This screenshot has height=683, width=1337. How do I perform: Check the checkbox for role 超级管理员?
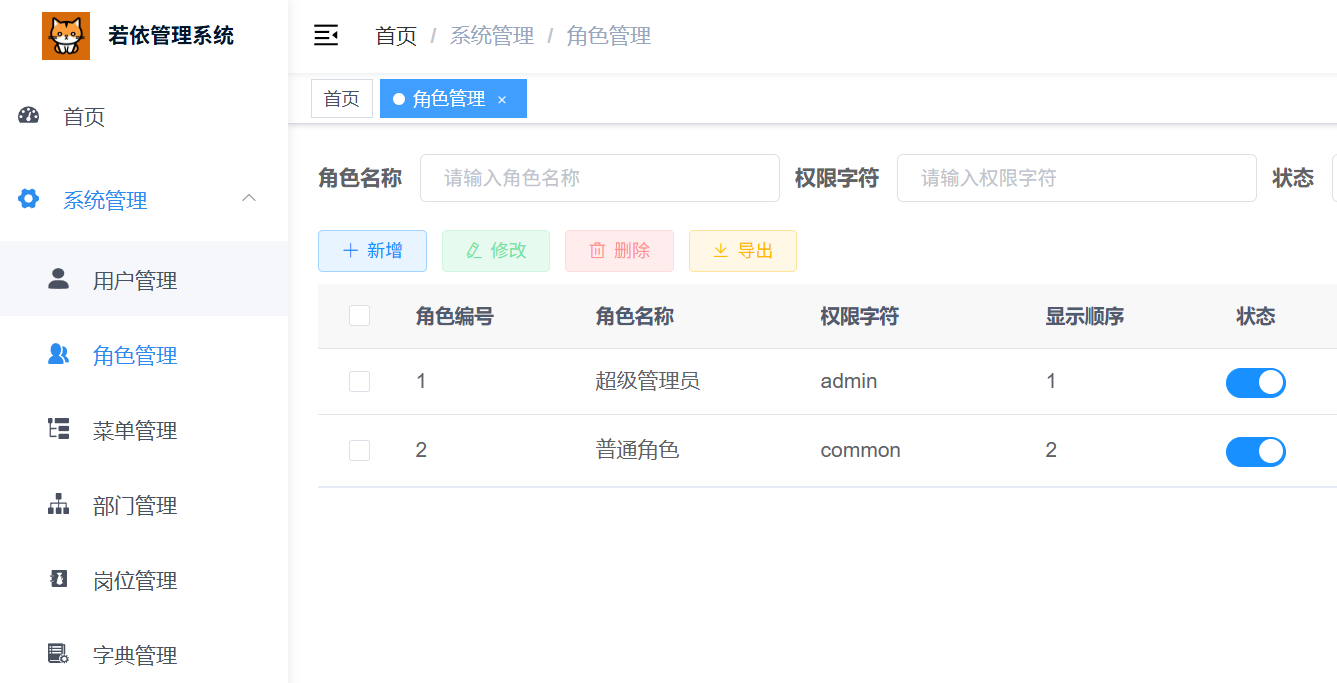click(359, 381)
